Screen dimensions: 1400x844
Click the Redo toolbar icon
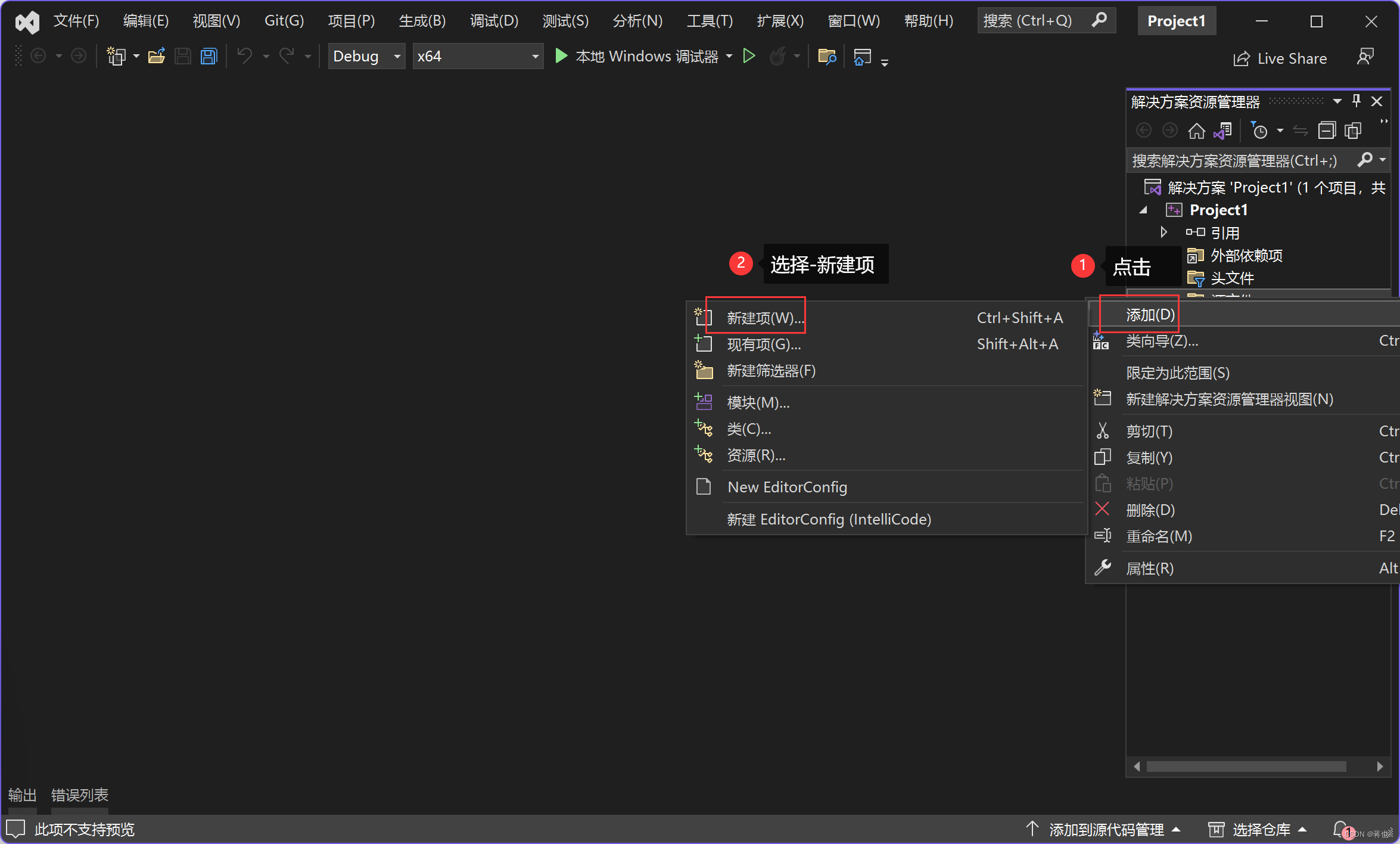(x=287, y=57)
